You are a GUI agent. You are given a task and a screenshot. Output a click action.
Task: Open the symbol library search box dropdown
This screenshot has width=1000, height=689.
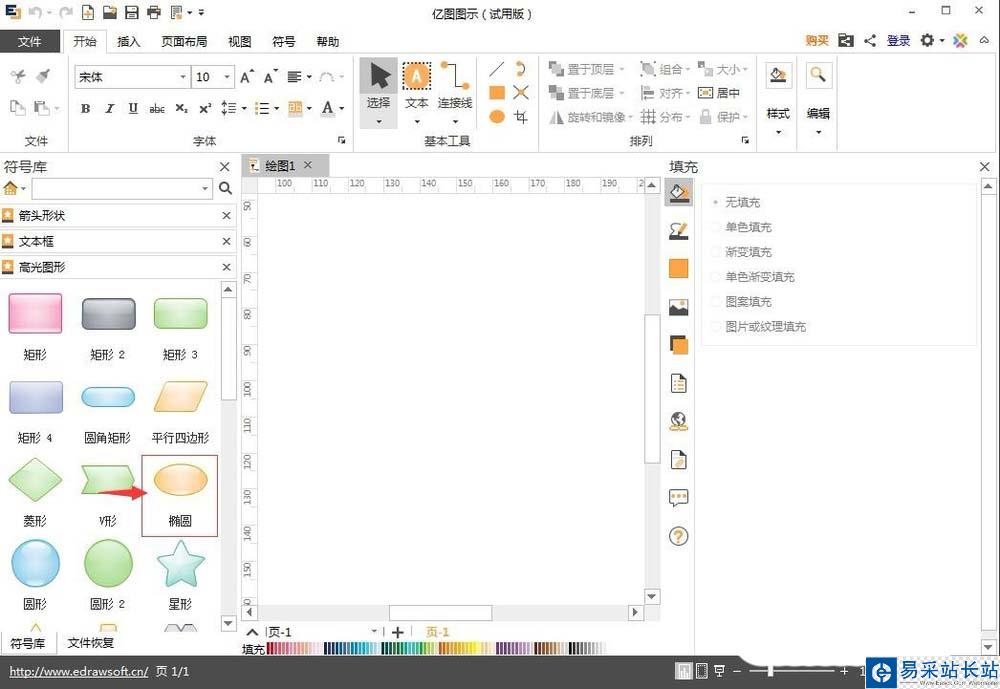pos(205,188)
